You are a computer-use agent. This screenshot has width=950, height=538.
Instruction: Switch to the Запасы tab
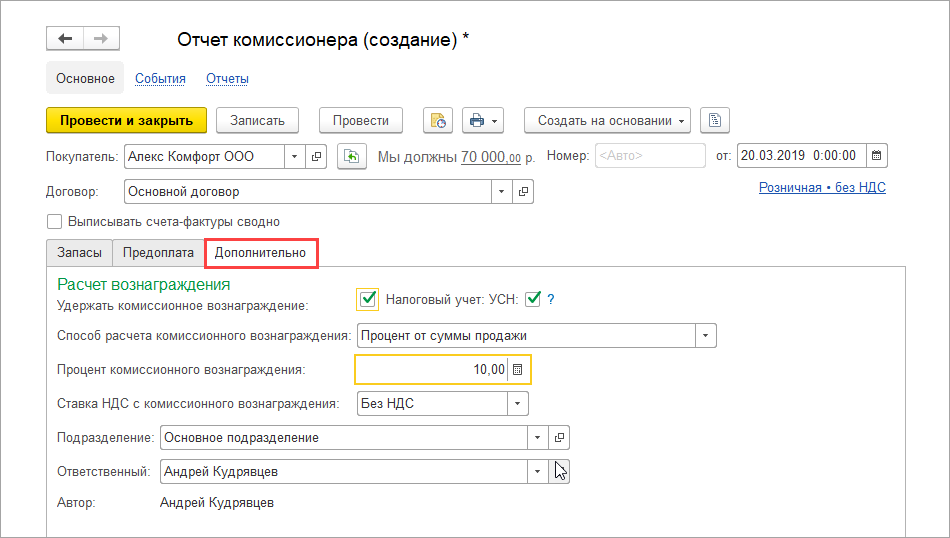pyautogui.click(x=79, y=253)
